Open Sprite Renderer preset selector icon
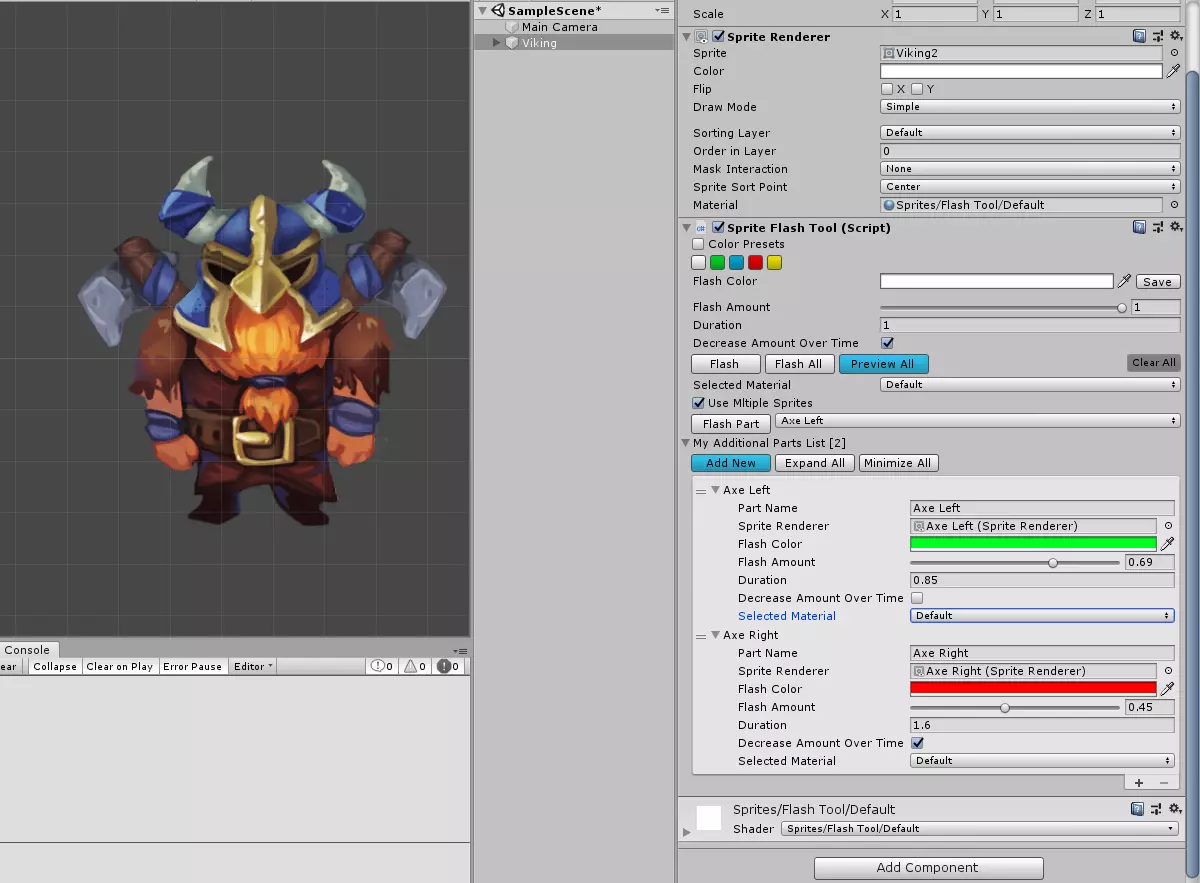This screenshot has height=883, width=1200. (1158, 36)
